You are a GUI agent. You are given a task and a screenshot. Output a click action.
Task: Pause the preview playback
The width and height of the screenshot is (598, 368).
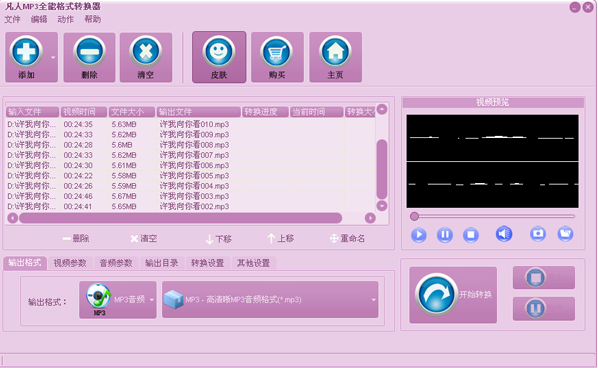pos(445,235)
